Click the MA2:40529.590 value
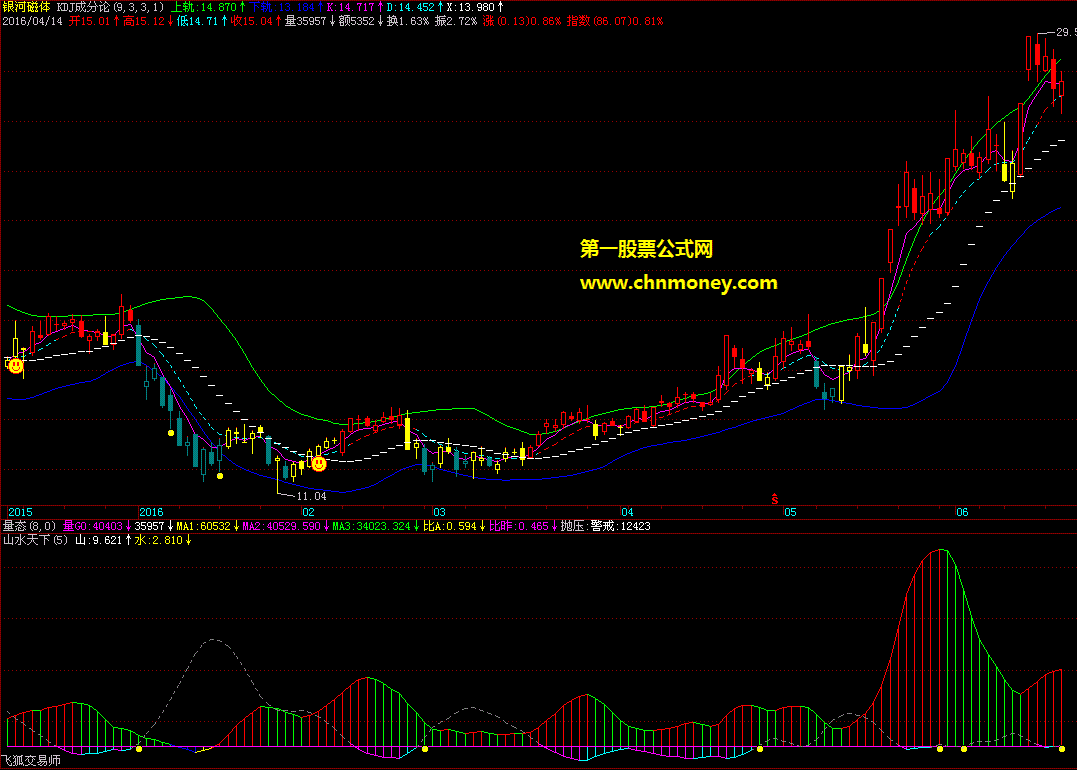The width and height of the screenshot is (1077, 770). (282, 526)
